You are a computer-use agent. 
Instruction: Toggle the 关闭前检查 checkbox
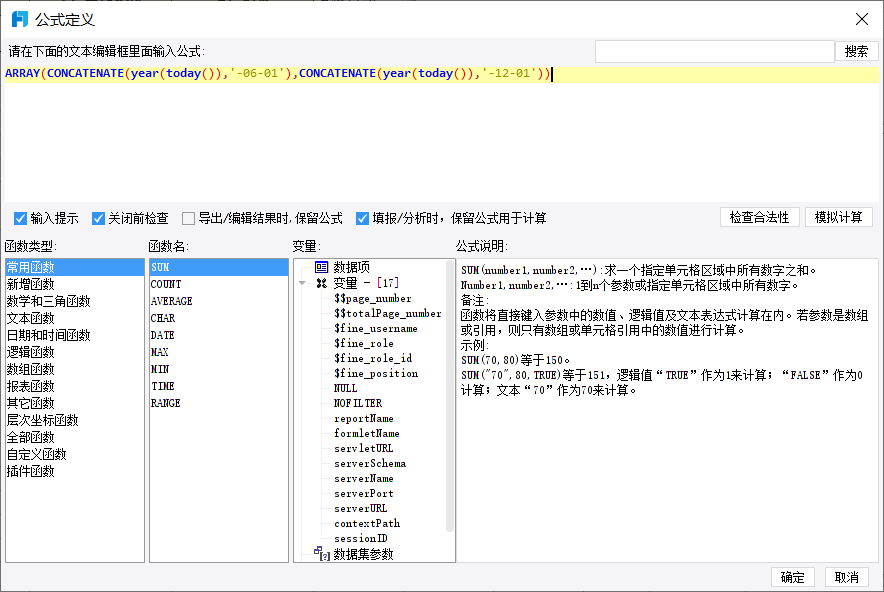[x=98, y=218]
